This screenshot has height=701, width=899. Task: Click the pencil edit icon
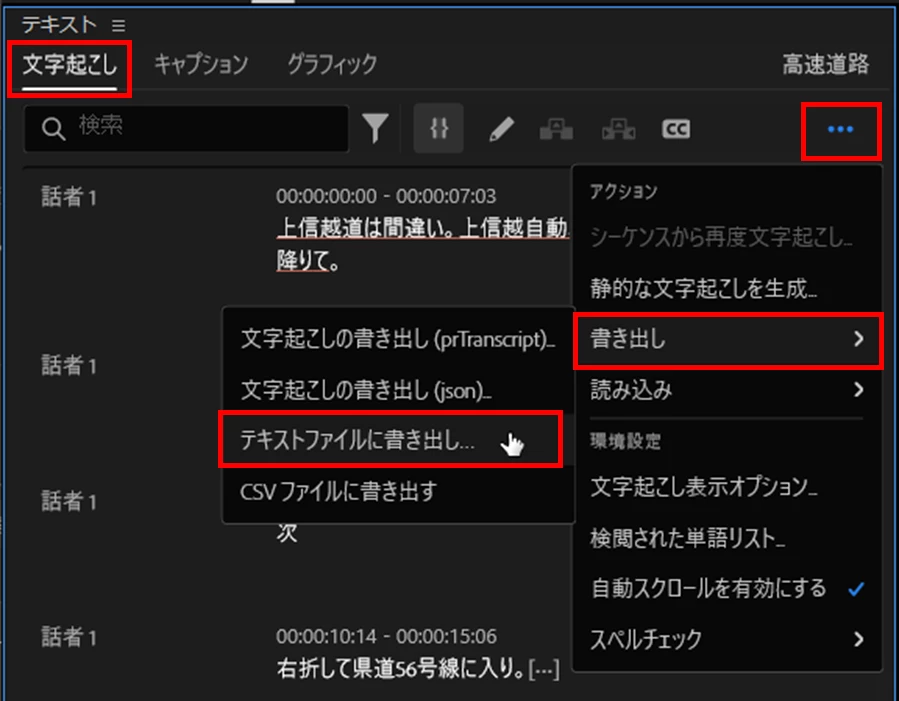point(501,128)
